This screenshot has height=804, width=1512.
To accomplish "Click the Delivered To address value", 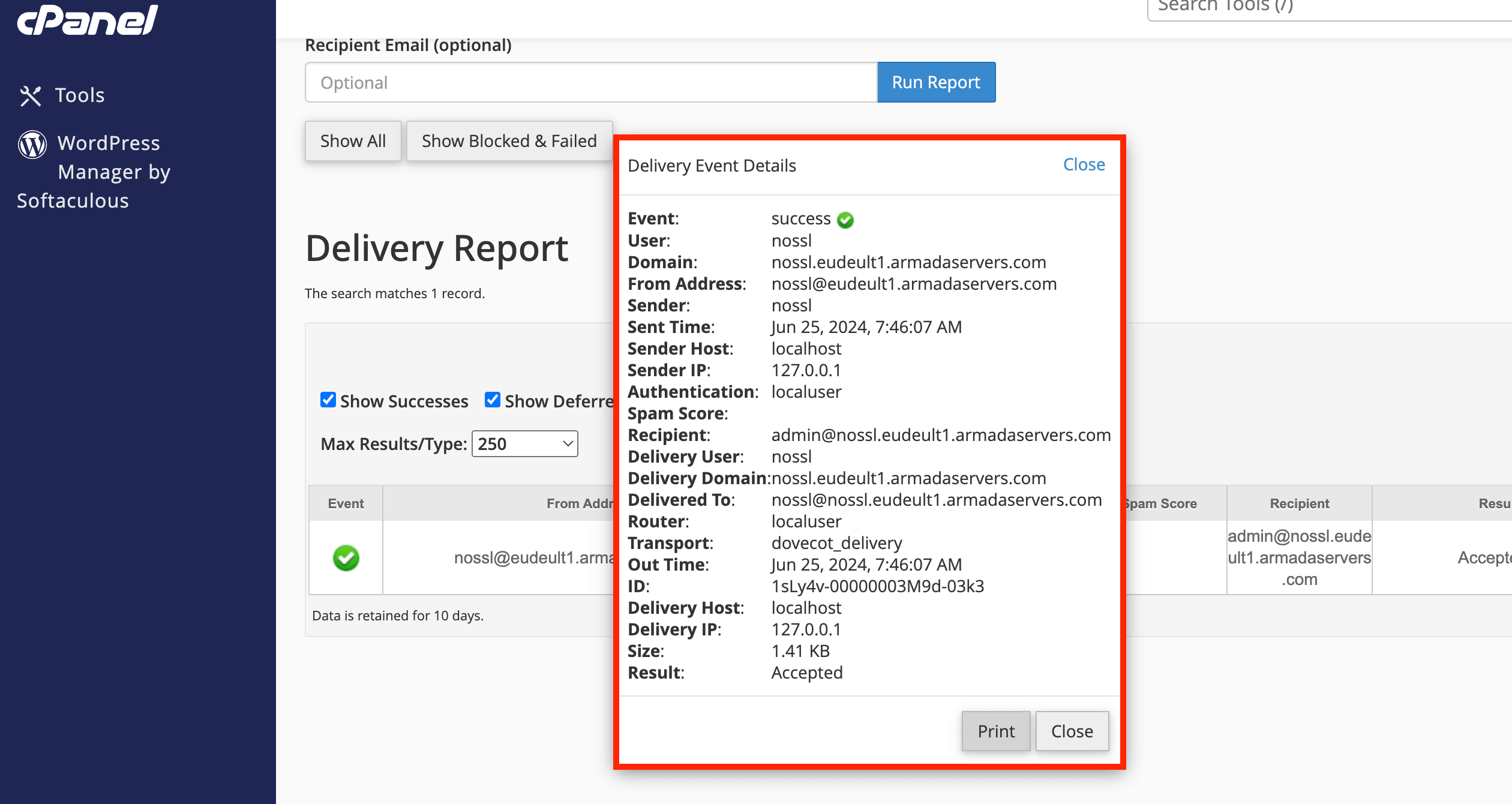I will (x=937, y=500).
